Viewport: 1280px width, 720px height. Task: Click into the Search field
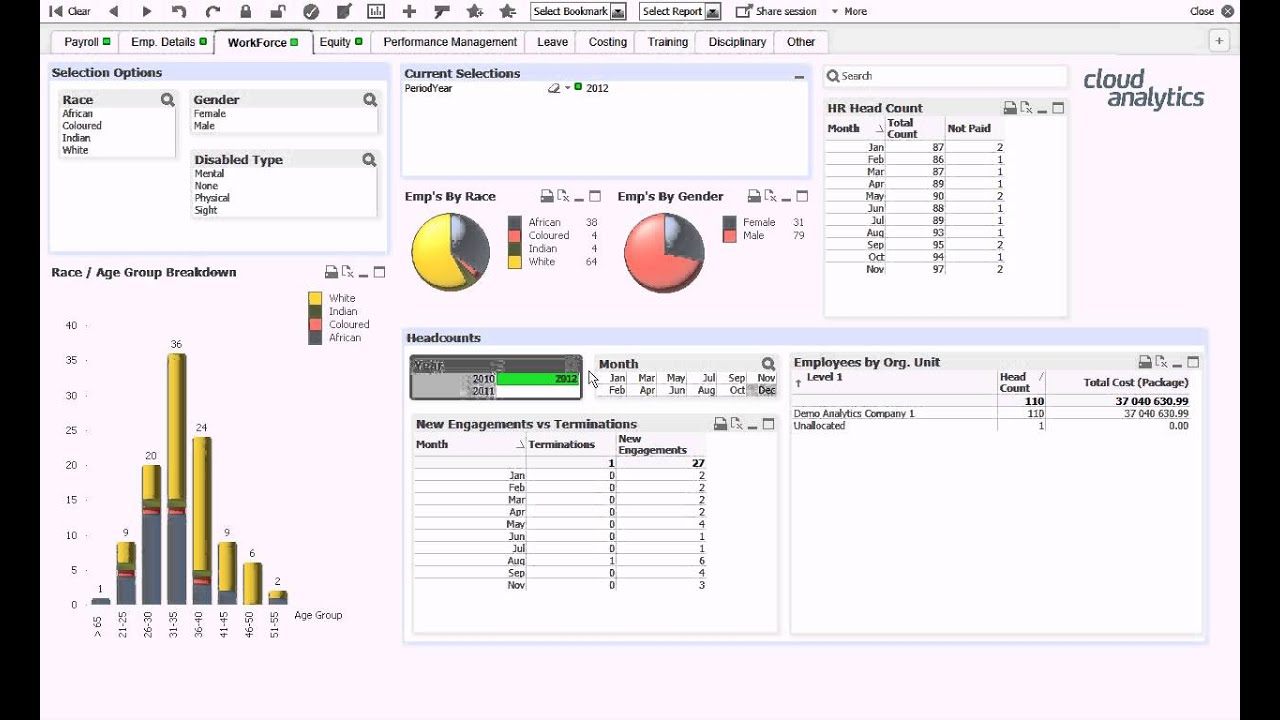945,76
